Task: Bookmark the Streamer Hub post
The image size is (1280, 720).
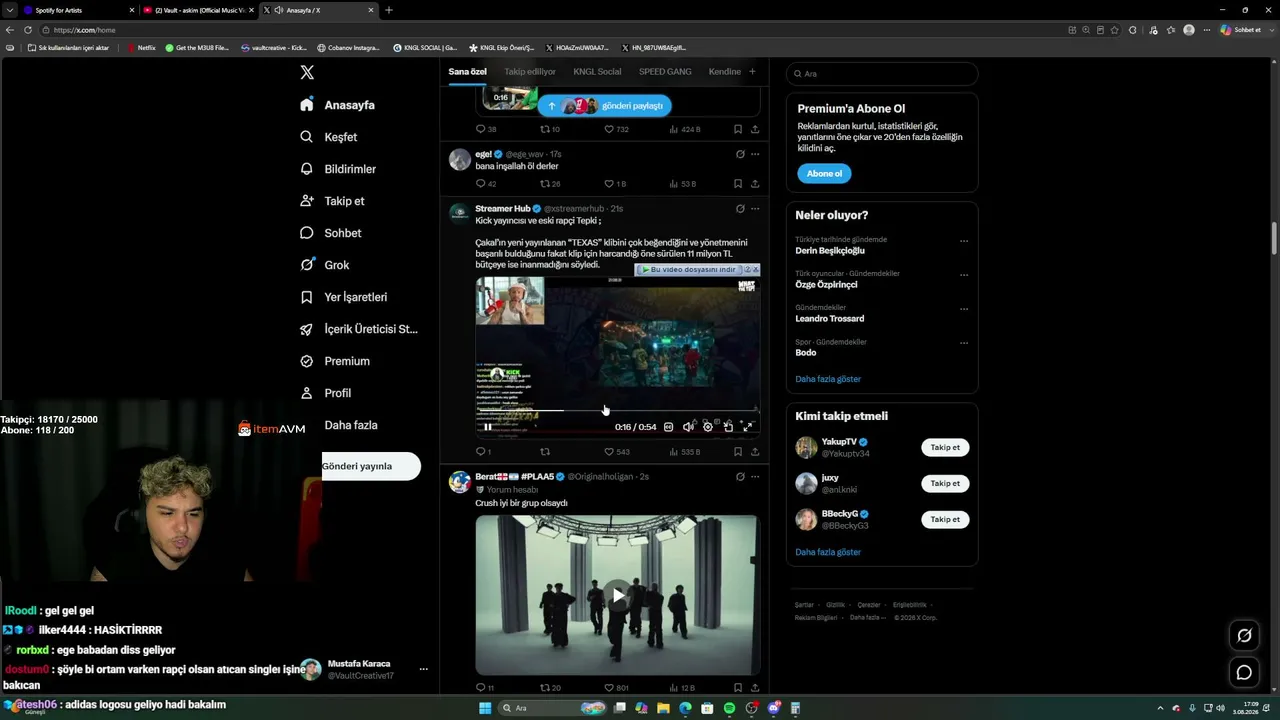Action: 738,452
